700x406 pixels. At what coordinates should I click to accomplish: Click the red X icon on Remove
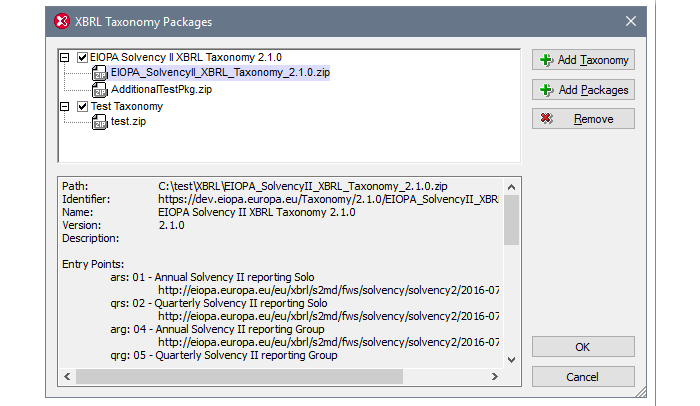[546, 119]
